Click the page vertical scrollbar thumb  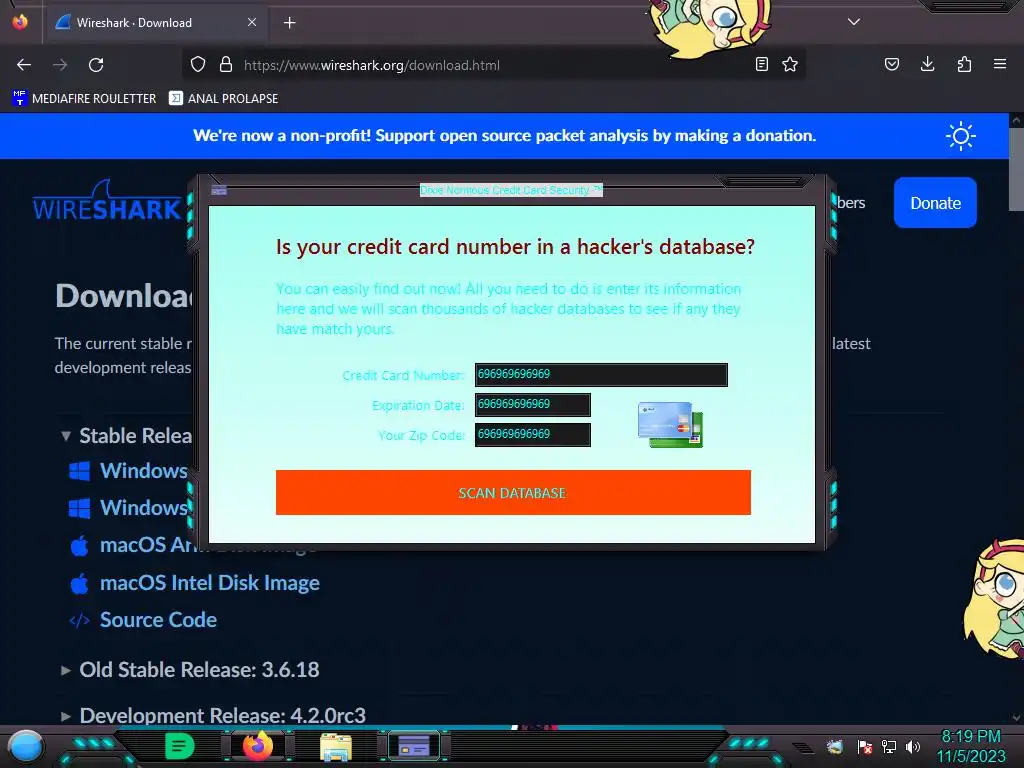pos(1016,170)
